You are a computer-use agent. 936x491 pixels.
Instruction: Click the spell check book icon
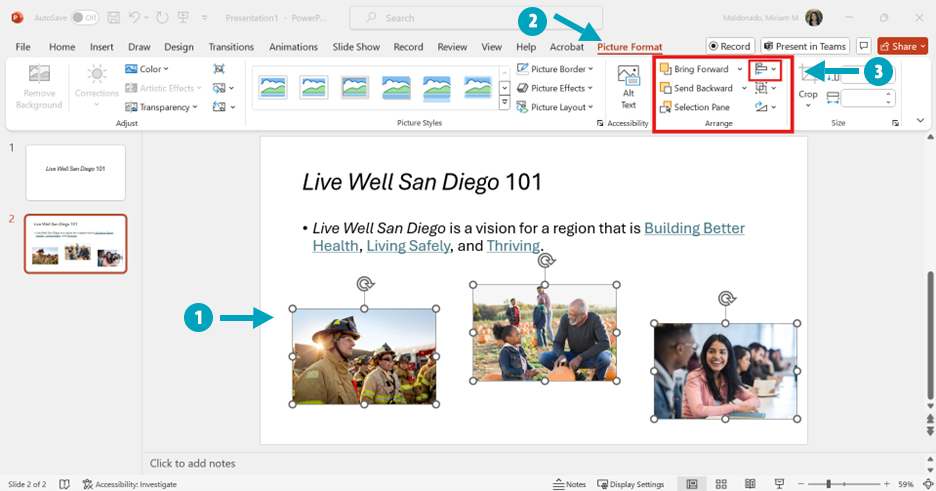(x=64, y=484)
